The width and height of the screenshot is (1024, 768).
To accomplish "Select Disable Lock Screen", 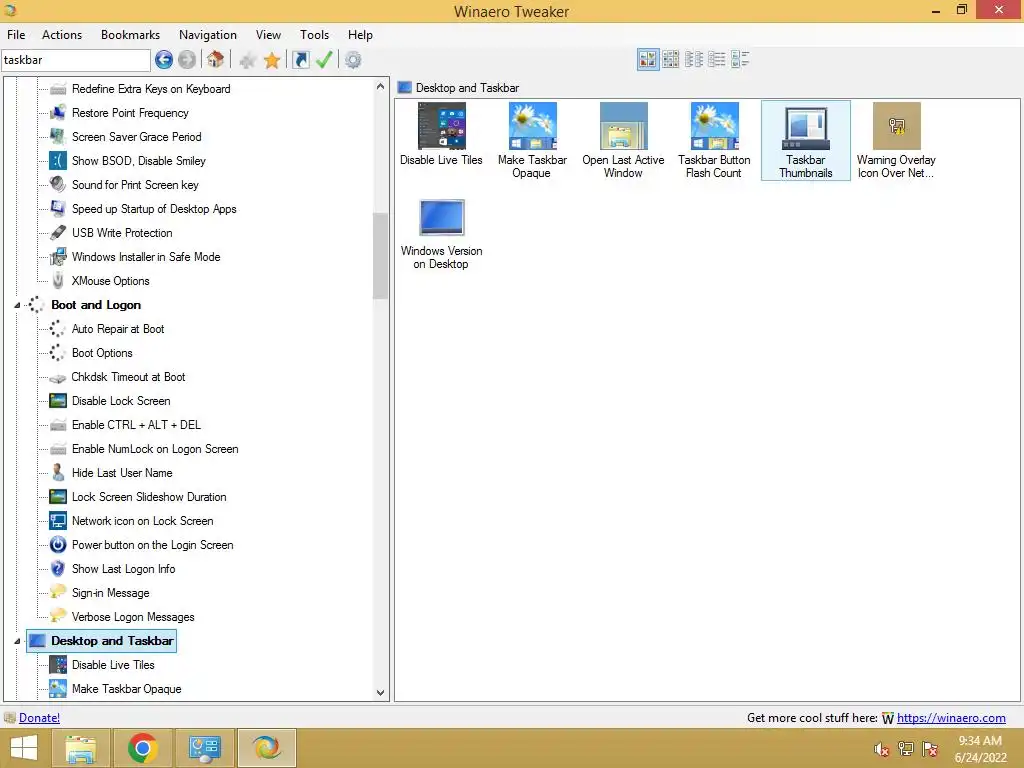I will [x=121, y=401].
